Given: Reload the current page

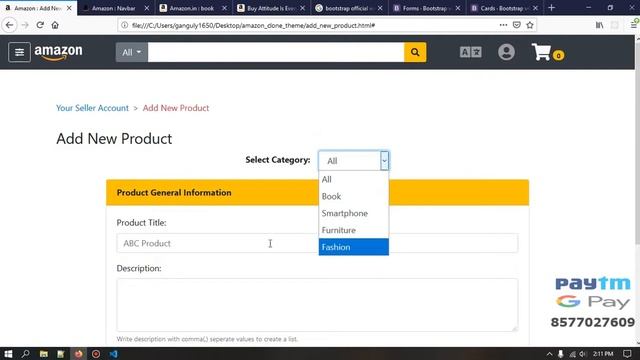Looking at the screenshot, I should (40, 25).
